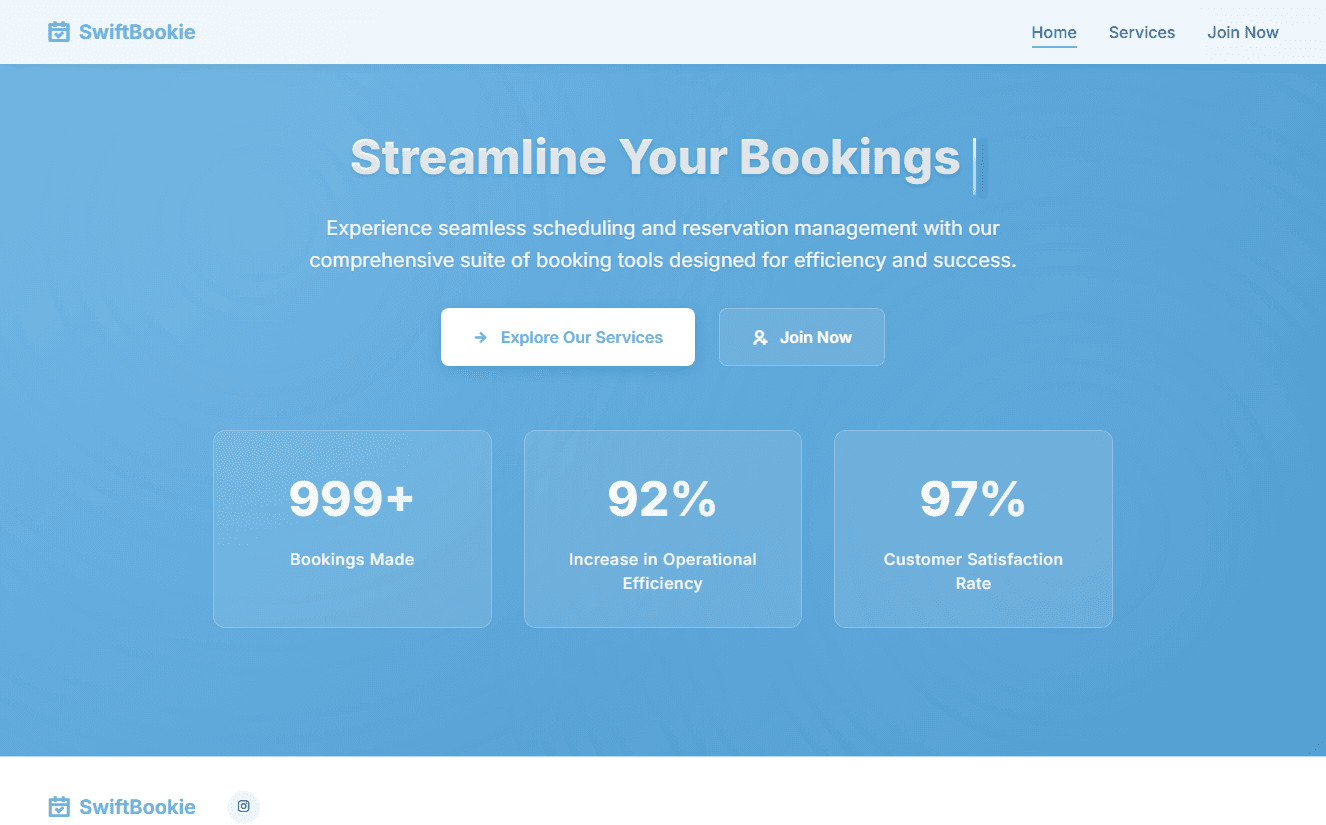1326x825 pixels.
Task: Select the Customer Satisfaction Rate label
Action: pyautogui.click(x=972, y=571)
